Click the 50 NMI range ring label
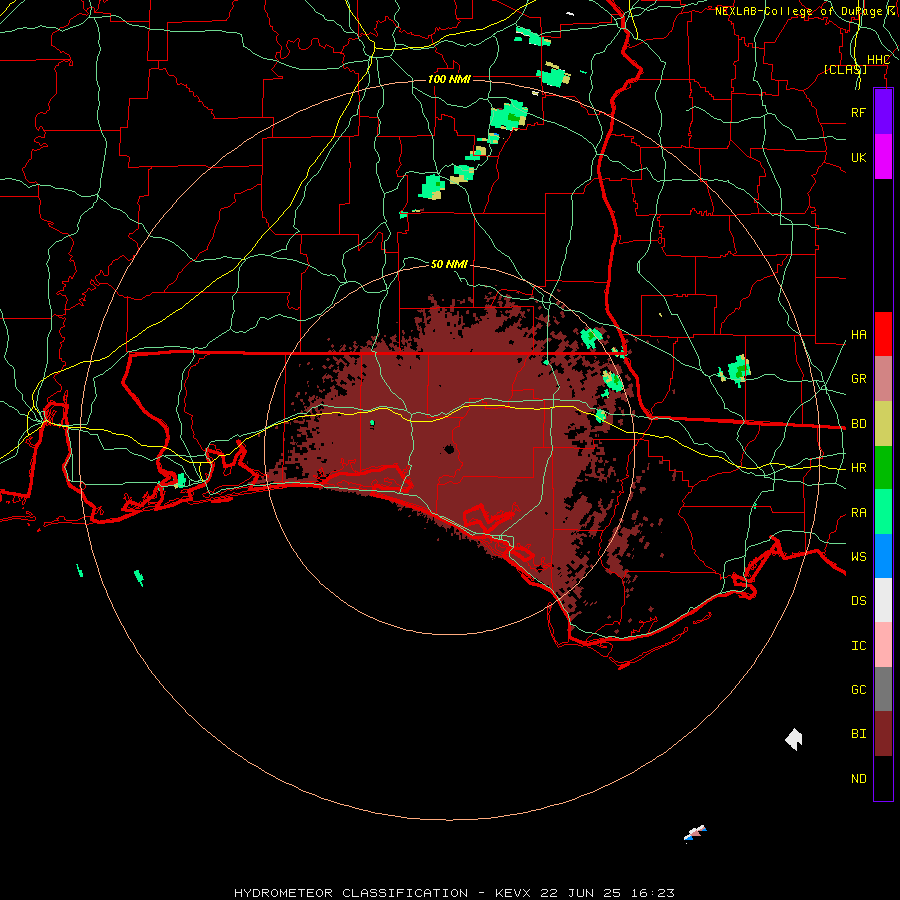The image size is (900, 900). [x=449, y=264]
